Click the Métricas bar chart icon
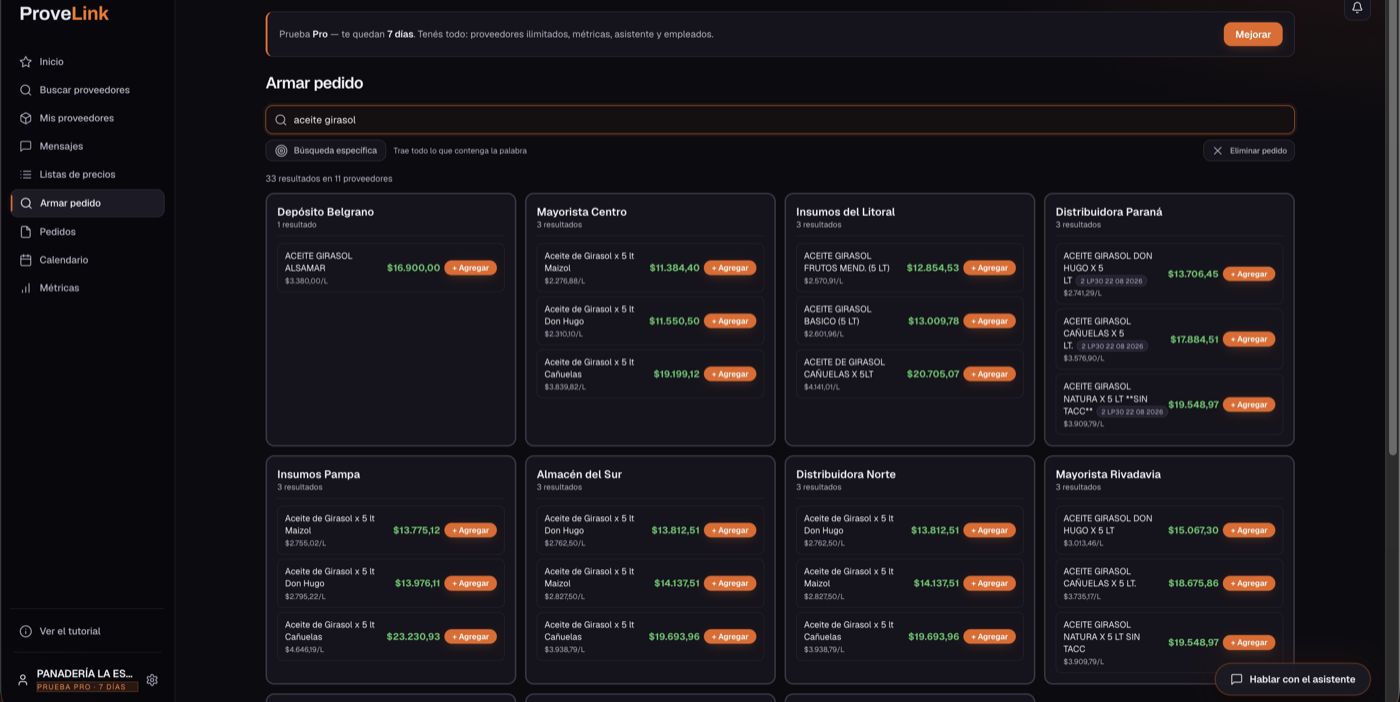This screenshot has height=702, width=1400. coord(26,288)
